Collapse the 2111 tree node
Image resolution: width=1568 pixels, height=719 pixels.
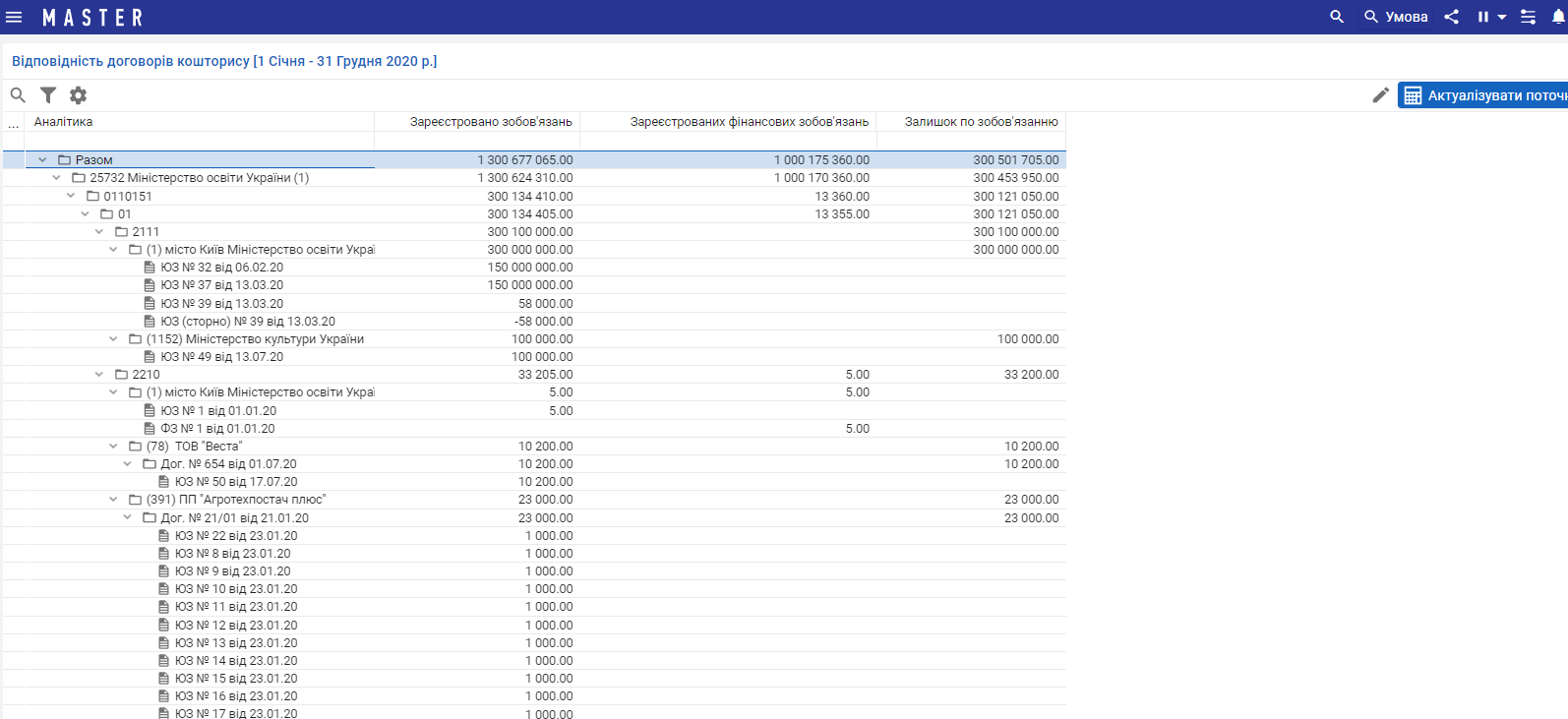pyautogui.click(x=99, y=232)
